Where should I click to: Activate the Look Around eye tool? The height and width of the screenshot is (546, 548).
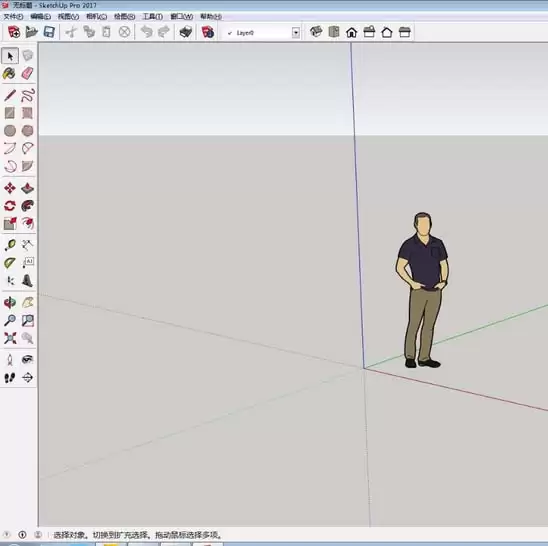(x=27, y=360)
